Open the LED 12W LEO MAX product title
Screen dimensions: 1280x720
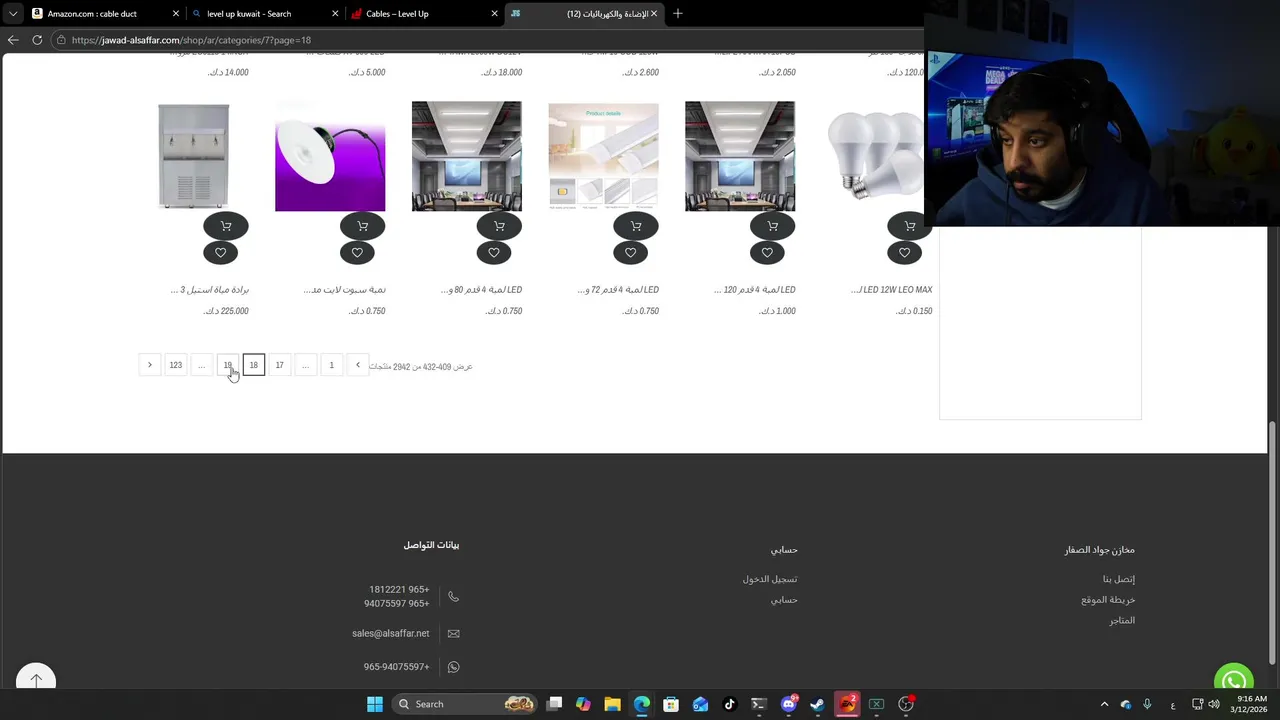(891, 290)
